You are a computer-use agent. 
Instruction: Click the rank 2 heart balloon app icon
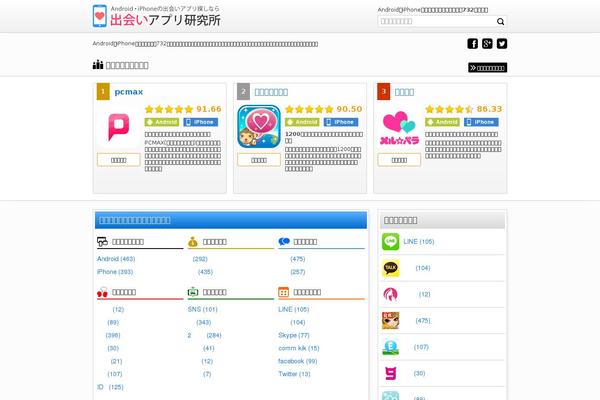point(259,127)
